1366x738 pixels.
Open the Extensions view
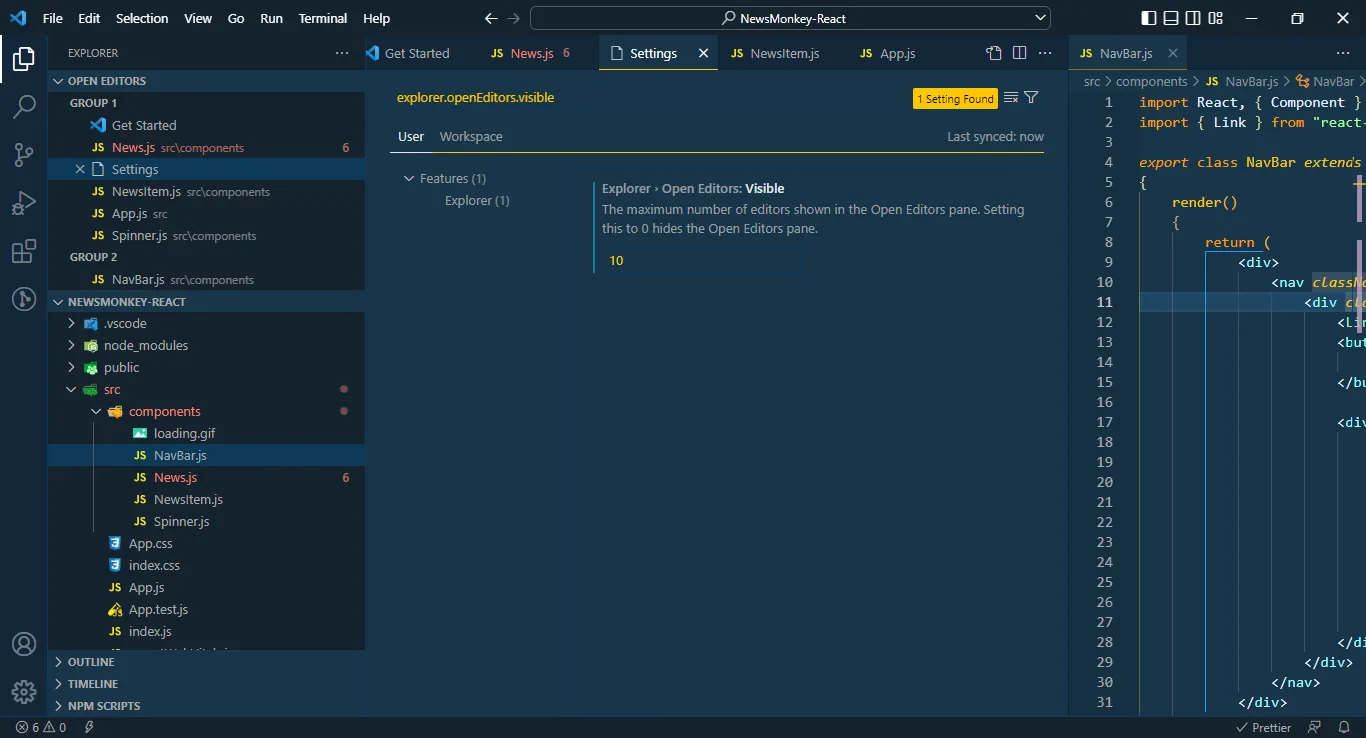pyautogui.click(x=24, y=251)
